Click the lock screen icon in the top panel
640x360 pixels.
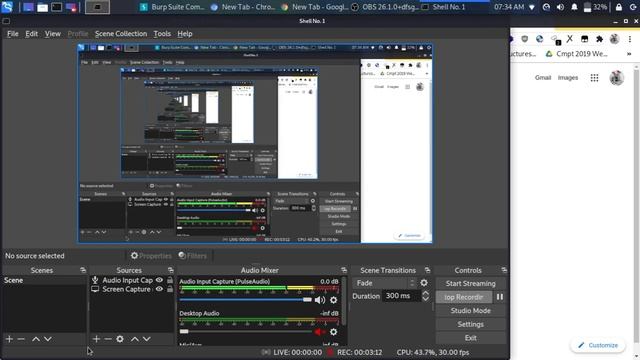coord(619,7)
